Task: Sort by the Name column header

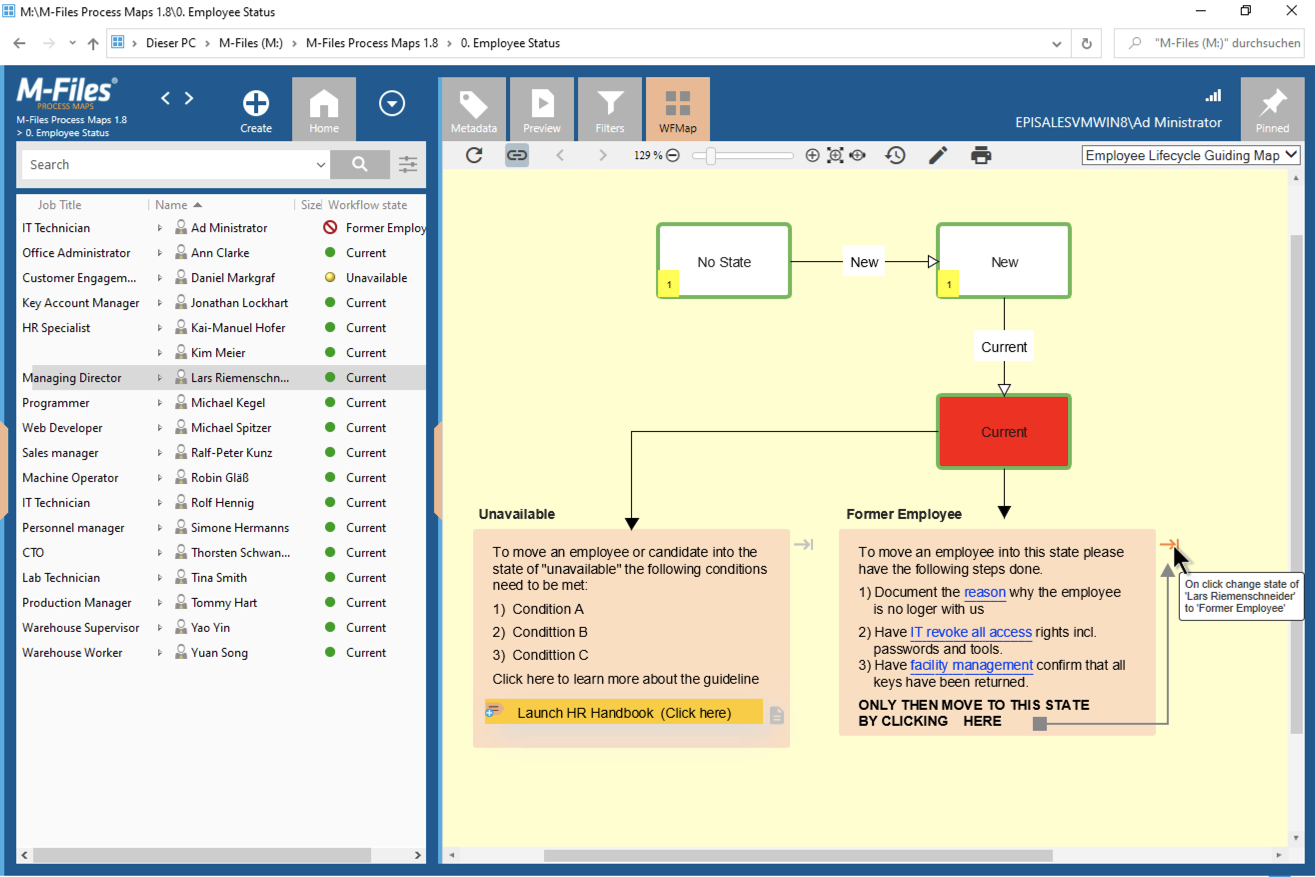Action: click(x=172, y=205)
